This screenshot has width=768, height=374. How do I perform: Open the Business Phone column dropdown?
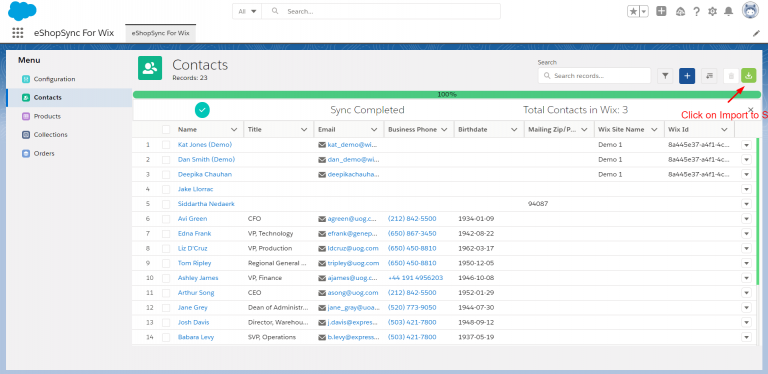(444, 130)
